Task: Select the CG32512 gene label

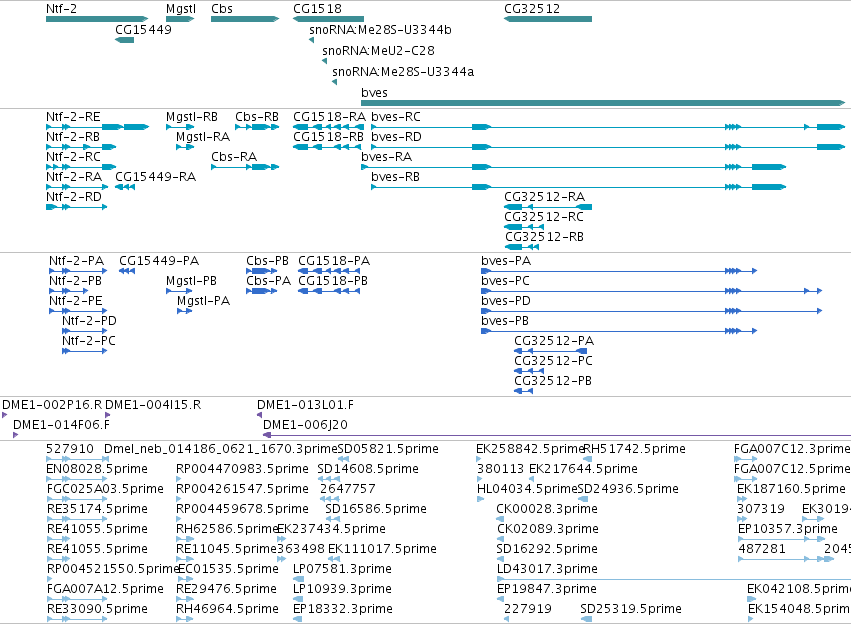Action: (x=532, y=9)
